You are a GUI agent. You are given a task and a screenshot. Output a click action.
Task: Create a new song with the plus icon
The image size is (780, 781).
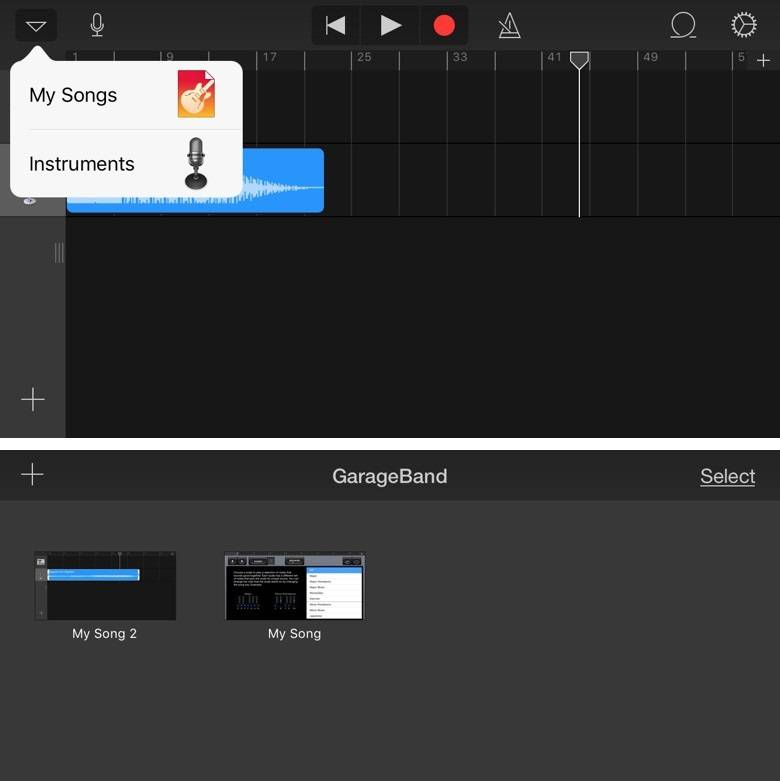point(33,475)
